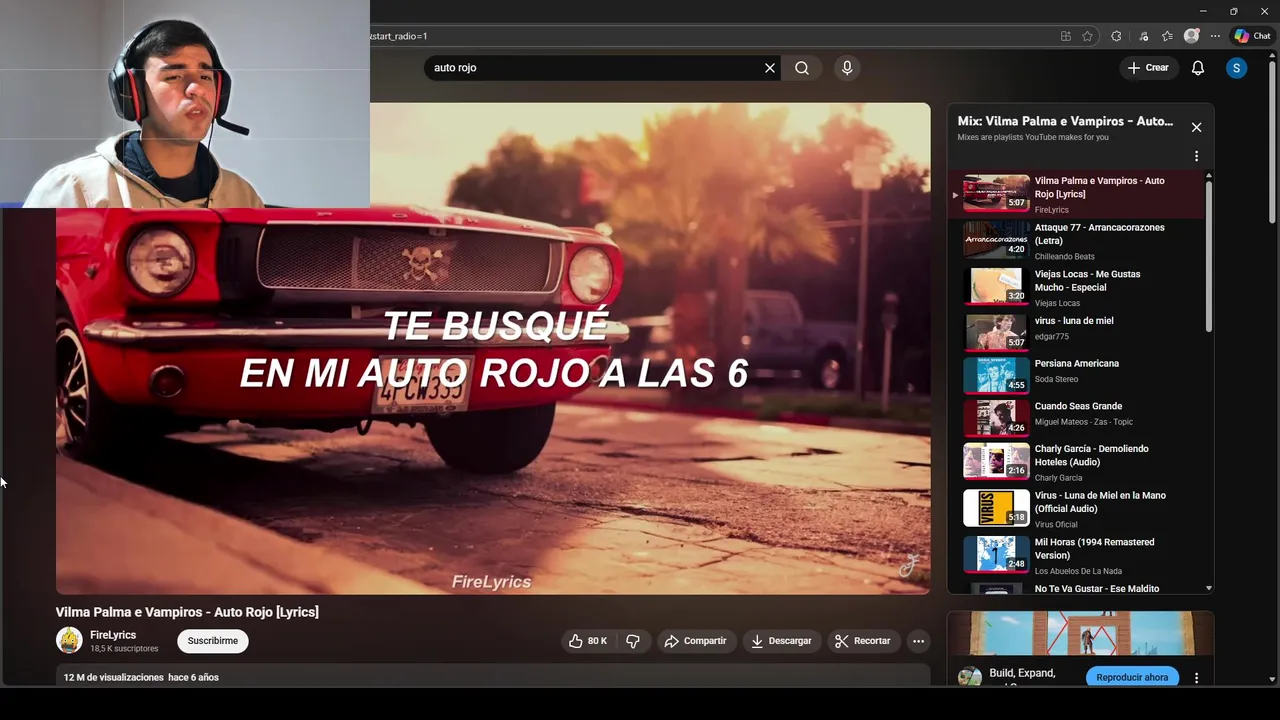
Task: Pause video by clicking the player
Action: [493, 349]
